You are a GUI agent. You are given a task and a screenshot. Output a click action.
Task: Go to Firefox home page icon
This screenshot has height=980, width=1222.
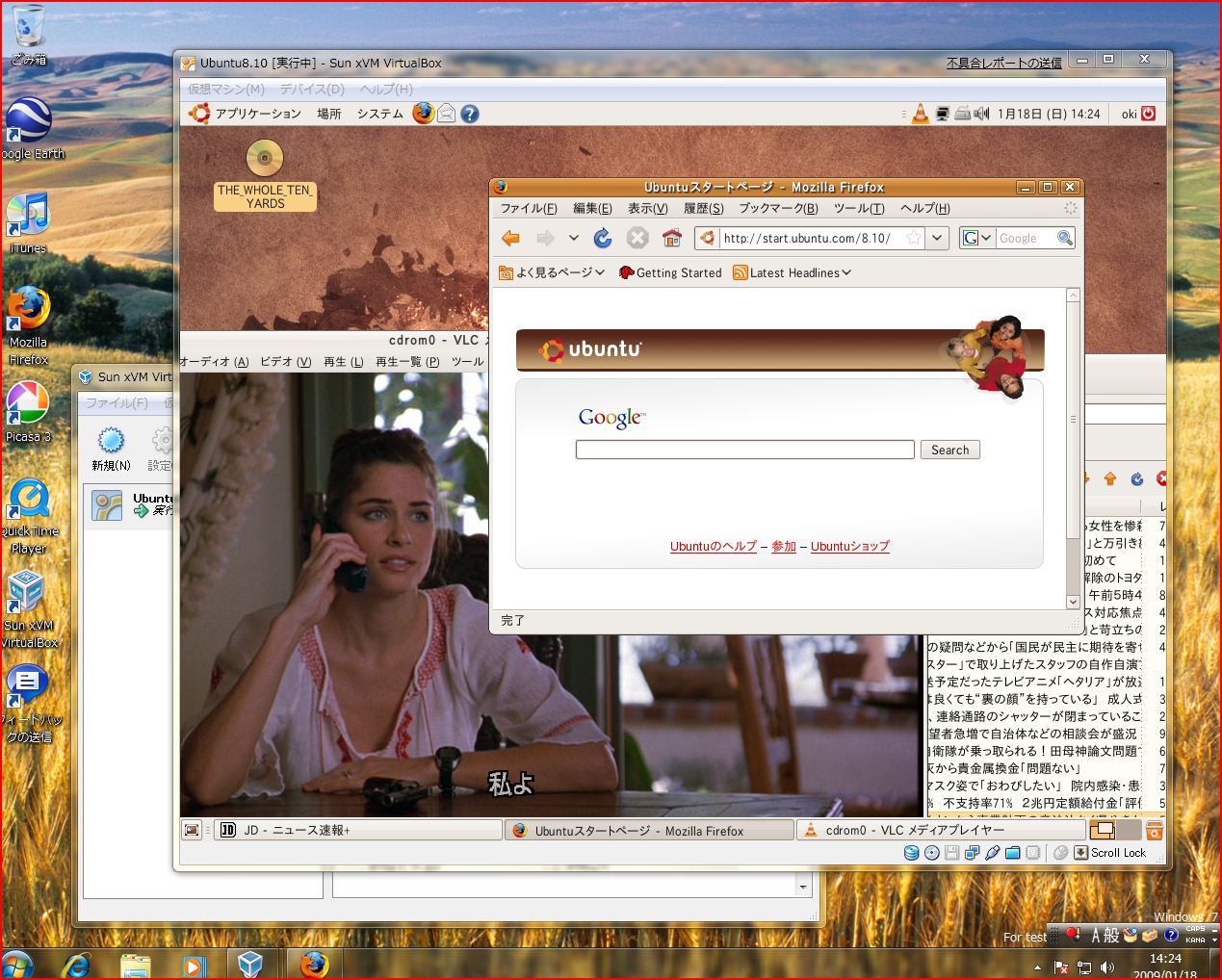pyautogui.click(x=672, y=238)
